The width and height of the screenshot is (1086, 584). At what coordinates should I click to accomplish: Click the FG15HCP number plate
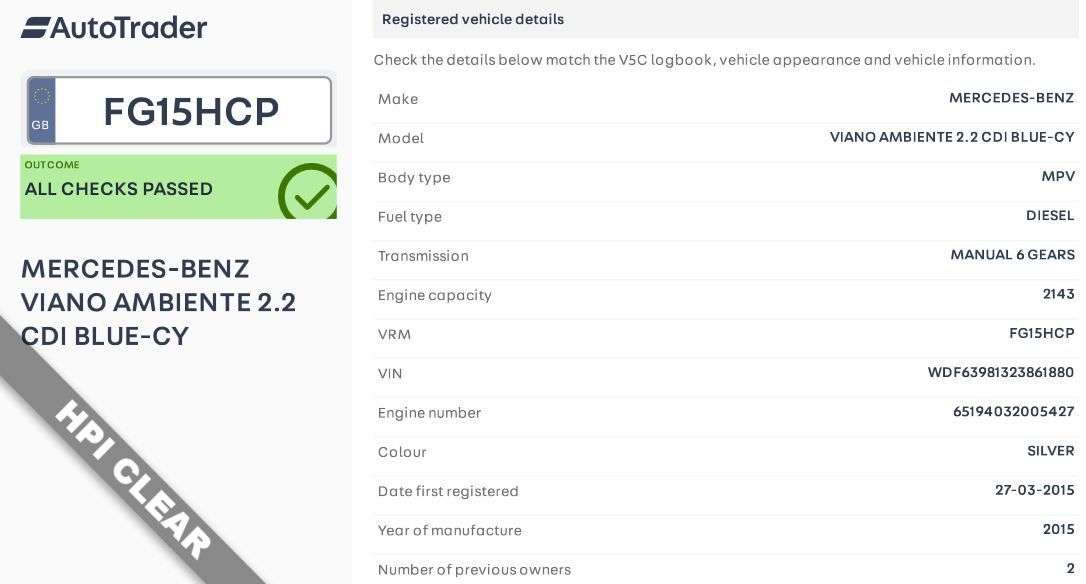tap(191, 111)
